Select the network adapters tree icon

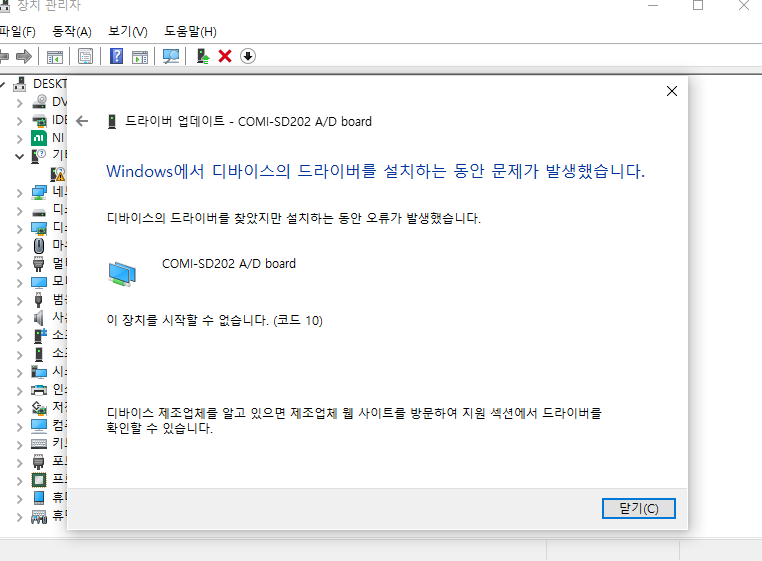[39, 192]
